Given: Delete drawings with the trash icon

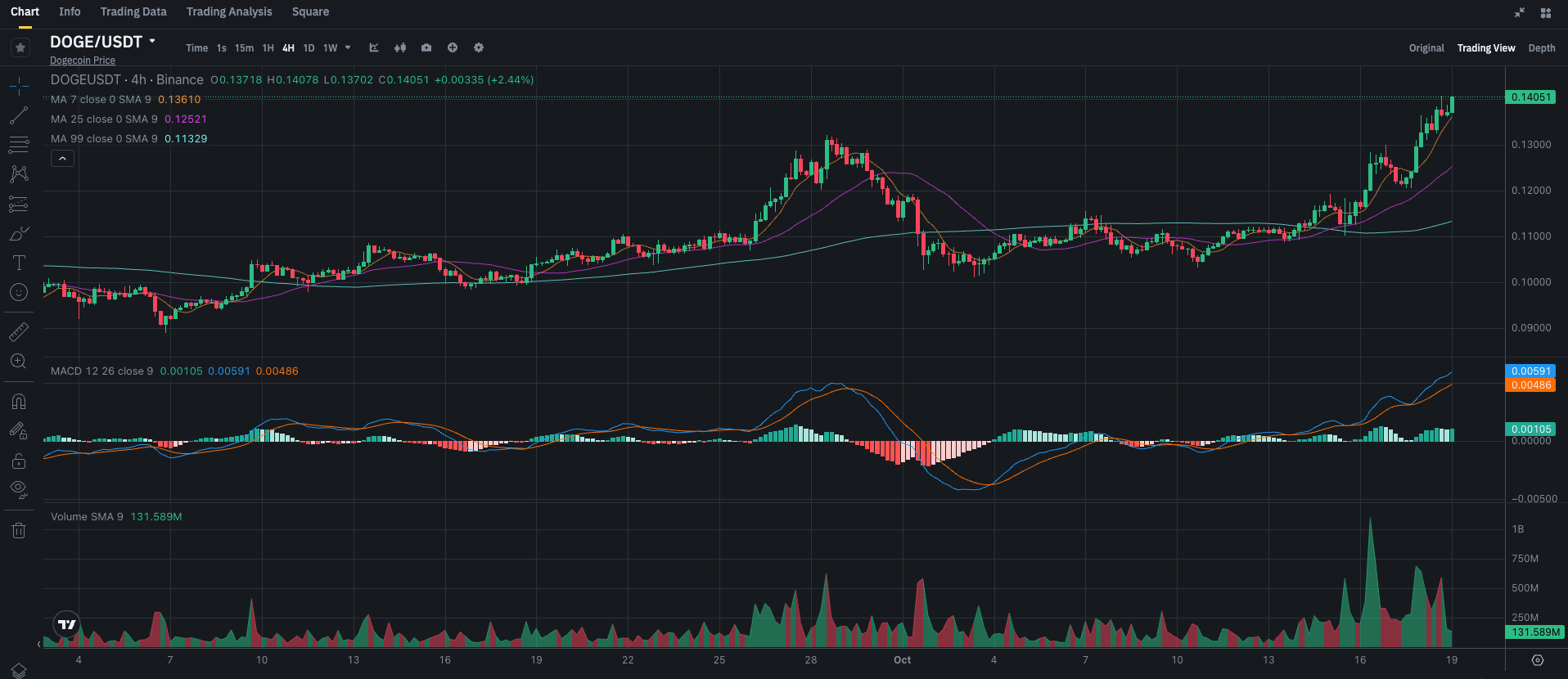Looking at the screenshot, I should tap(19, 531).
